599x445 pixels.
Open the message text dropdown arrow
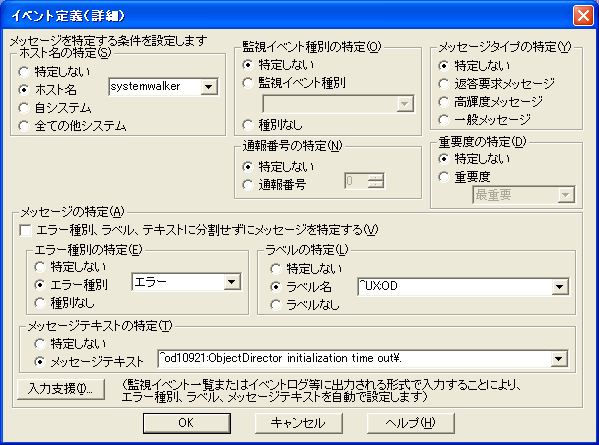(x=559, y=359)
